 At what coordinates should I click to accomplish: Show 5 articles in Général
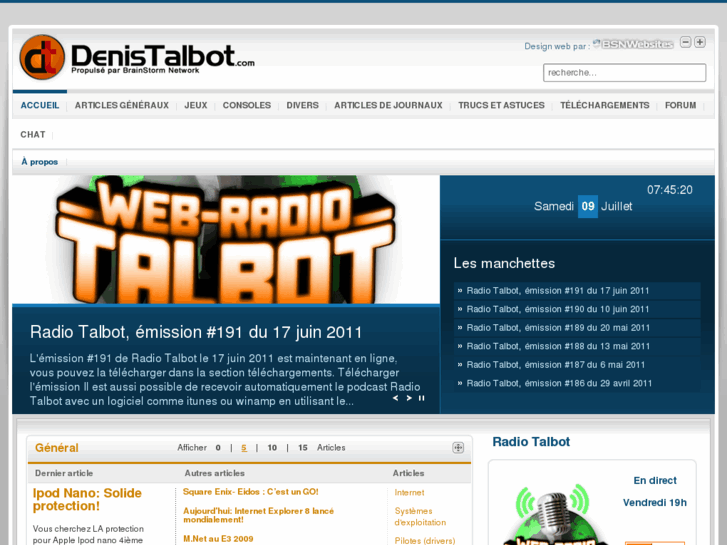[244, 448]
